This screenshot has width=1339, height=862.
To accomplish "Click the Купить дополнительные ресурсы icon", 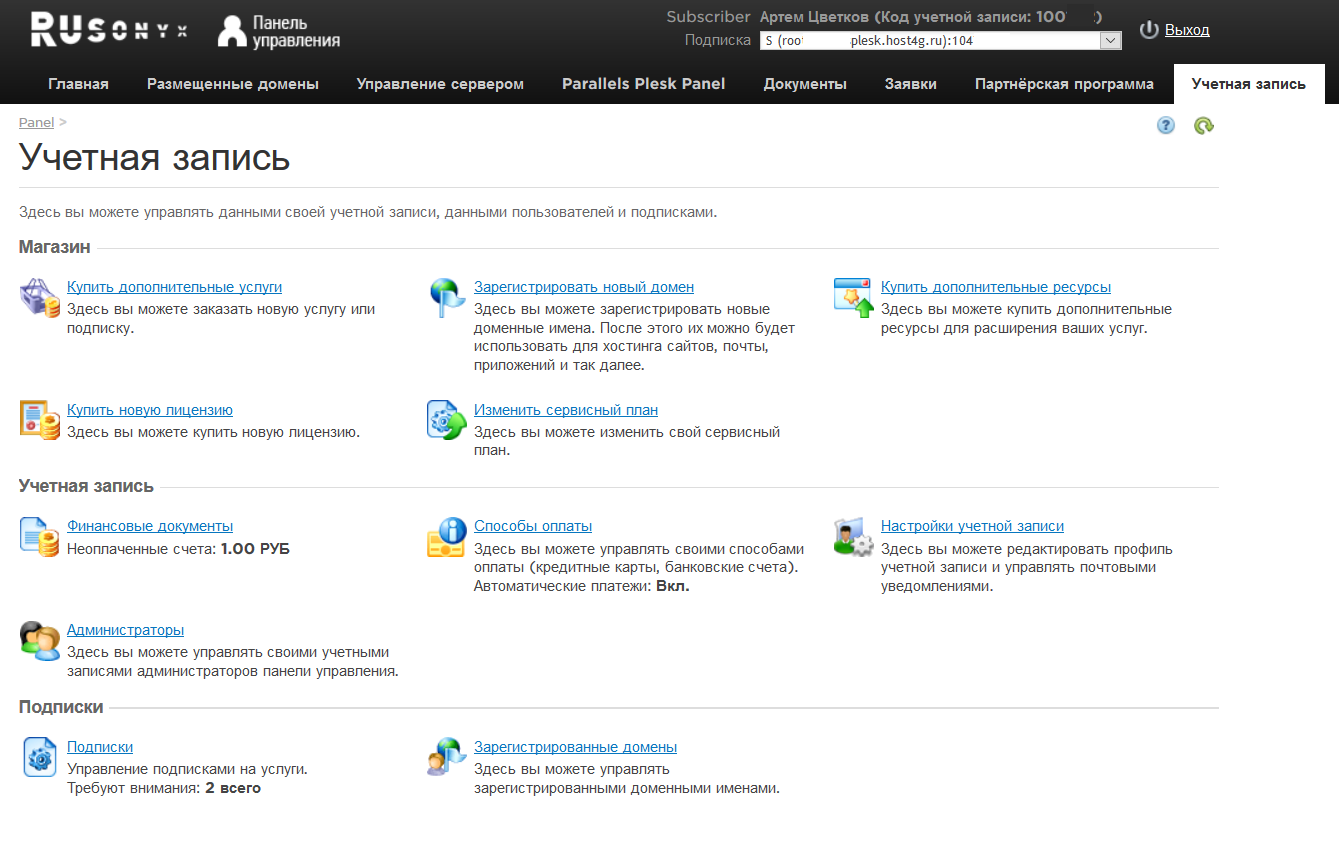I will [853, 298].
